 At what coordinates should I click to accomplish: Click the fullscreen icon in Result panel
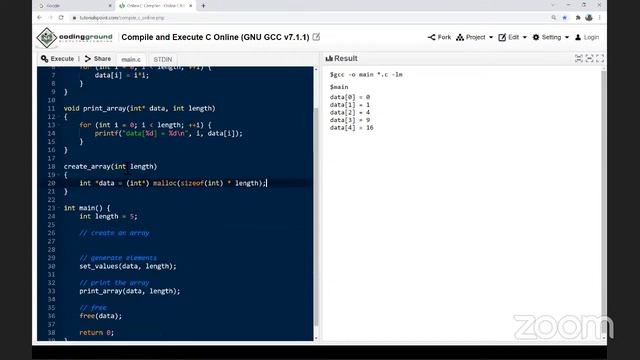click(600, 58)
